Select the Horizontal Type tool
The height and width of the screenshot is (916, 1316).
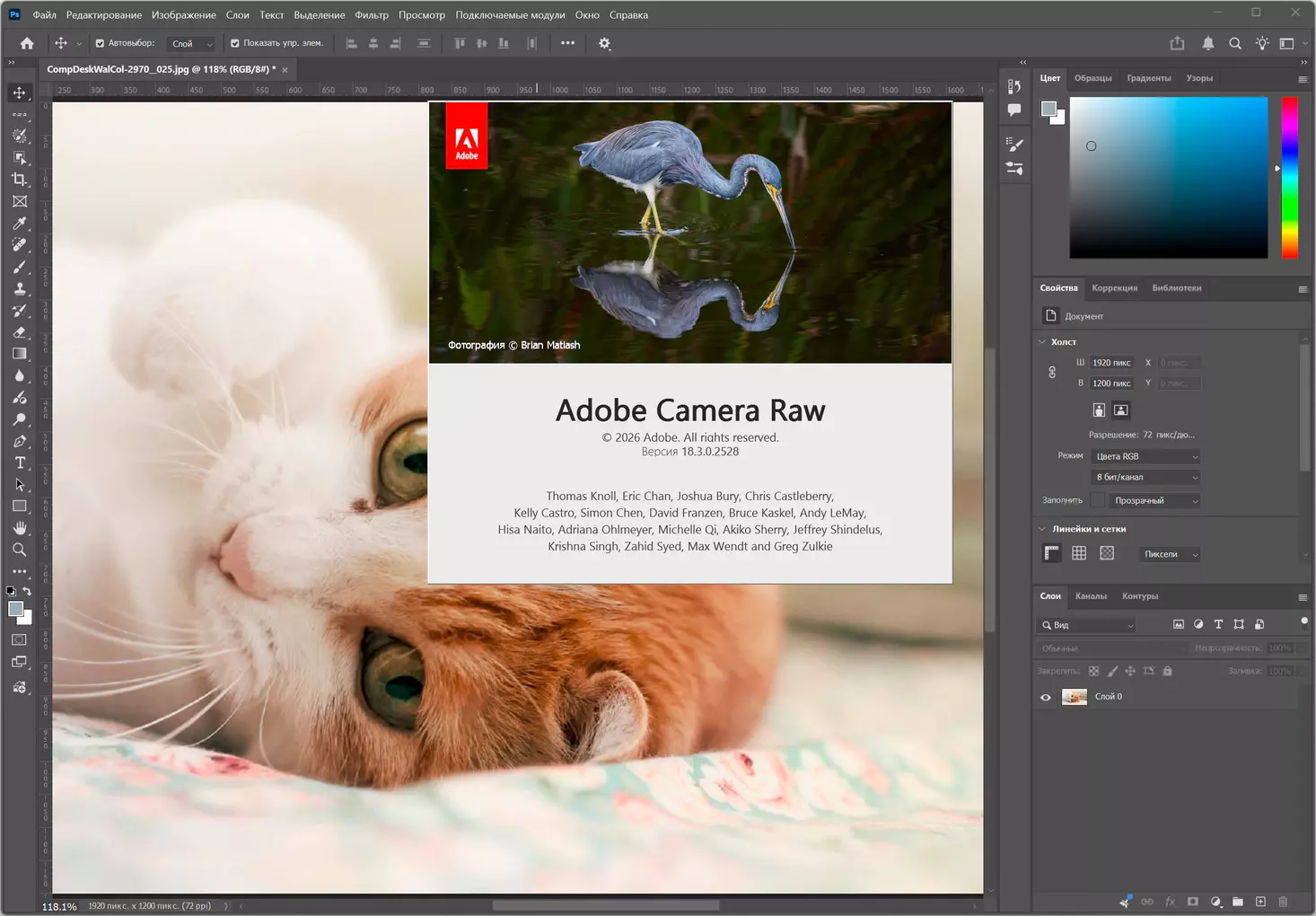pos(20,462)
